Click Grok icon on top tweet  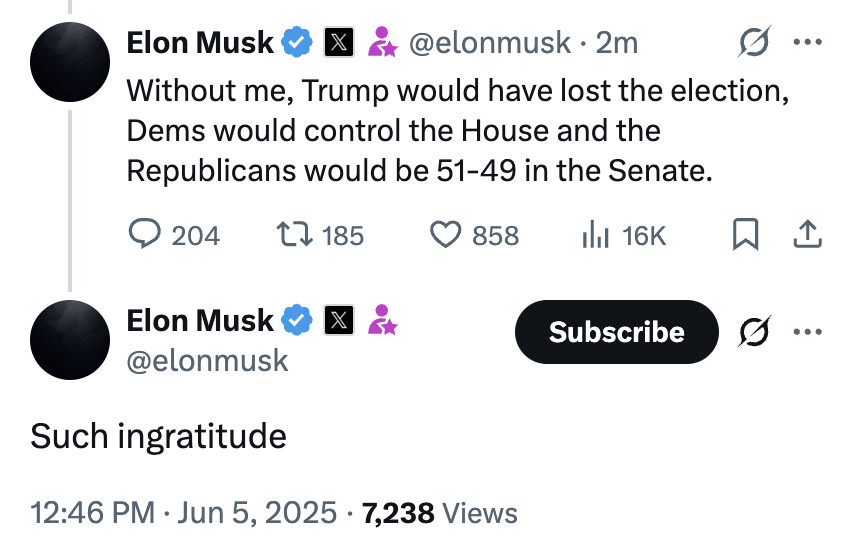[x=754, y=41]
